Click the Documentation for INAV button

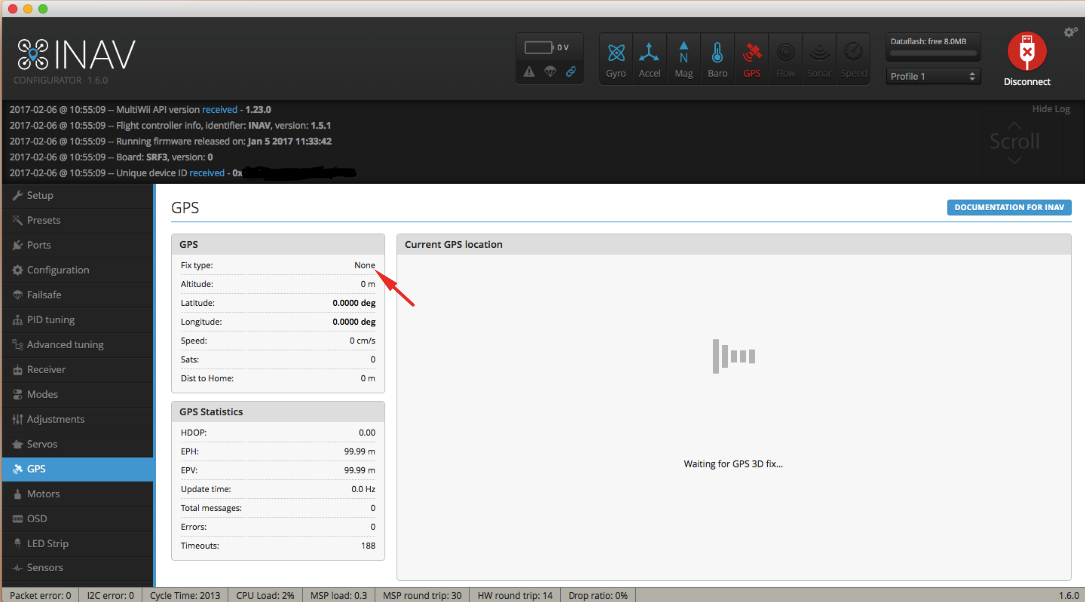(x=1009, y=207)
